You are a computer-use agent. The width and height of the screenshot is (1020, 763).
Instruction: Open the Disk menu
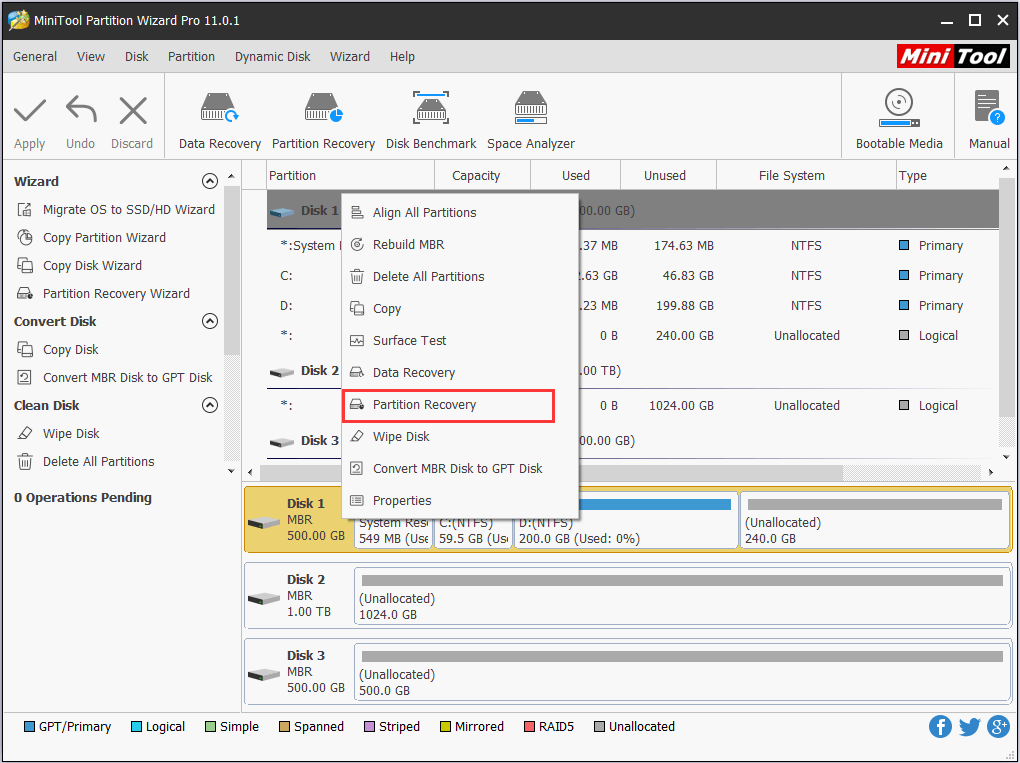coord(137,57)
